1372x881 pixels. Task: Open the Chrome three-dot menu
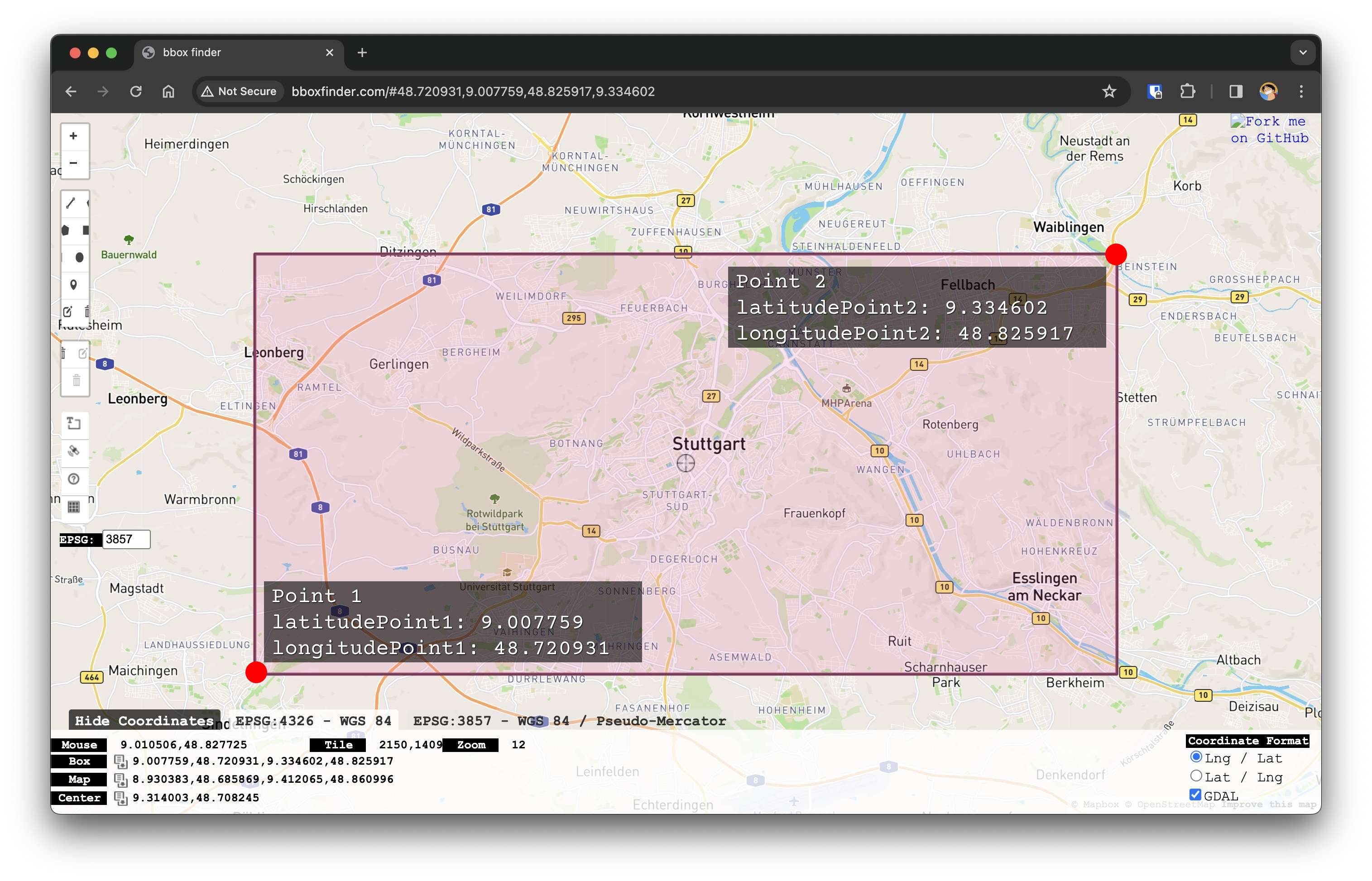pyautogui.click(x=1301, y=91)
